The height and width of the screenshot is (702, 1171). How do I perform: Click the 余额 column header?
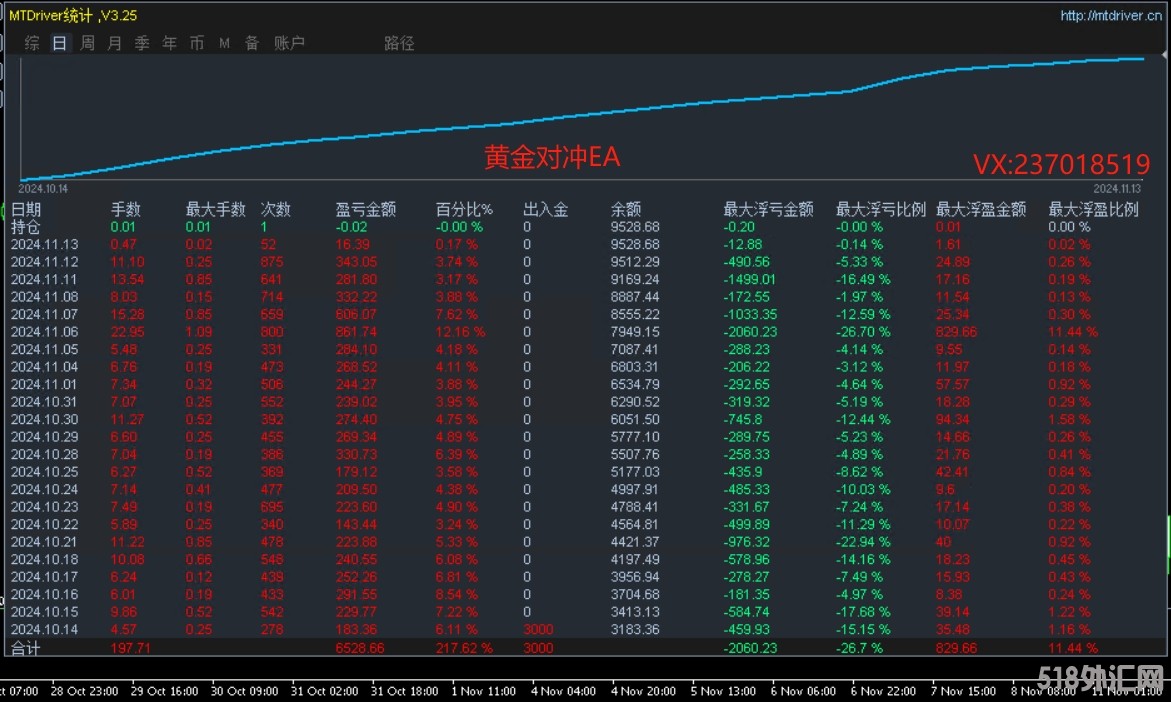point(626,209)
